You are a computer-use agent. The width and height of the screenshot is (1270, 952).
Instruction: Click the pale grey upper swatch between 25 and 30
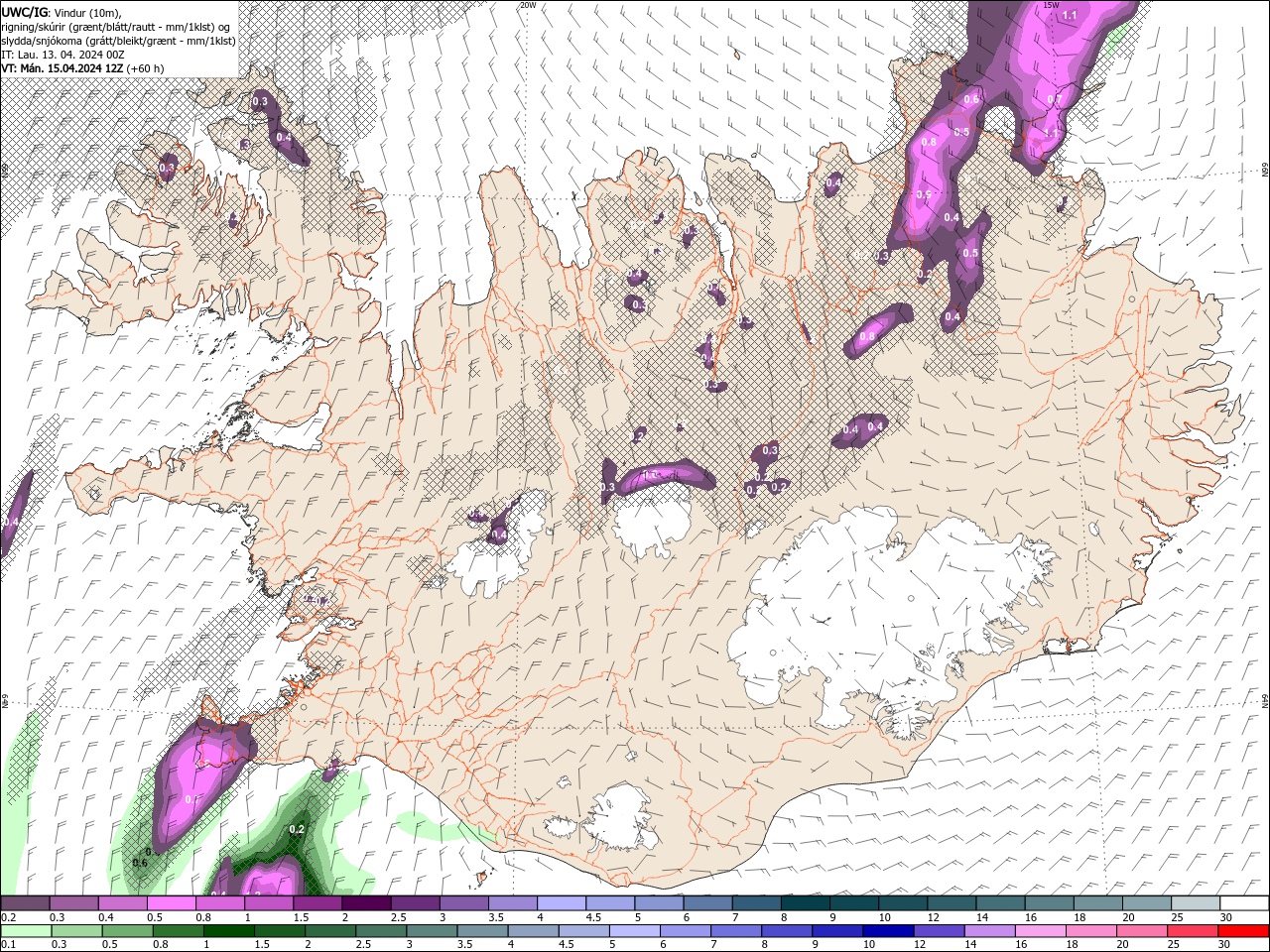tap(1195, 903)
